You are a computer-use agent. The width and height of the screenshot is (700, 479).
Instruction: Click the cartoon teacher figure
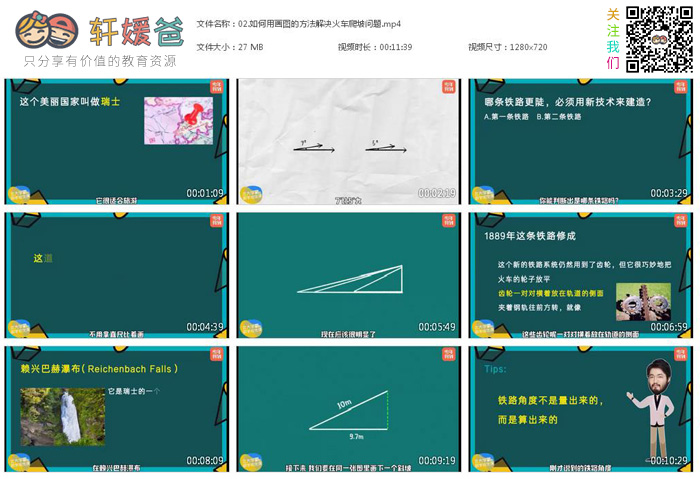[x=653, y=409]
